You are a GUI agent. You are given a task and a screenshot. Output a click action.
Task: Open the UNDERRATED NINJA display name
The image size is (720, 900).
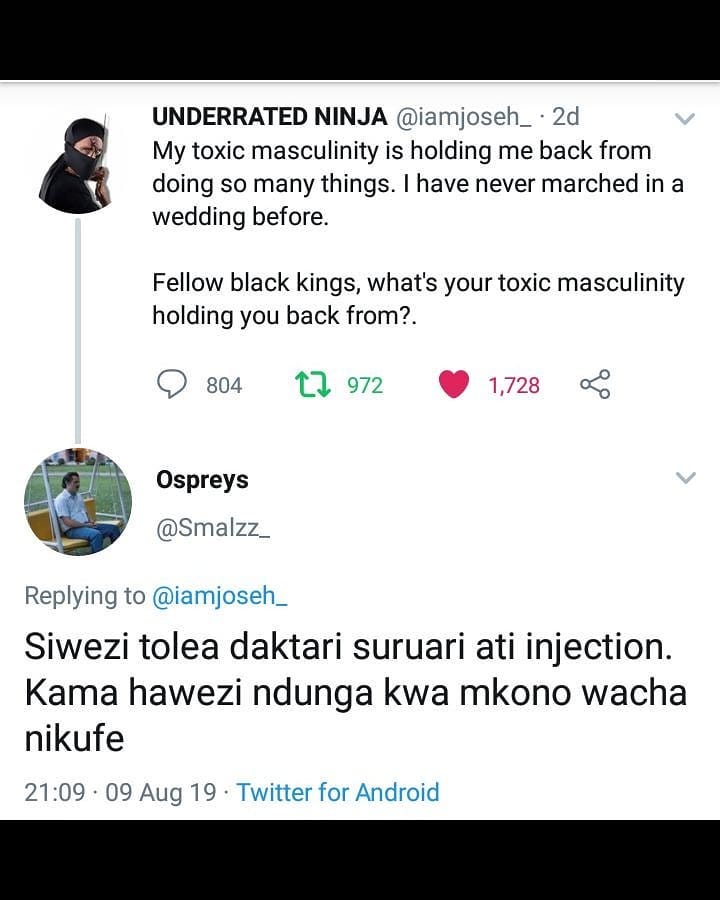pos(269,117)
